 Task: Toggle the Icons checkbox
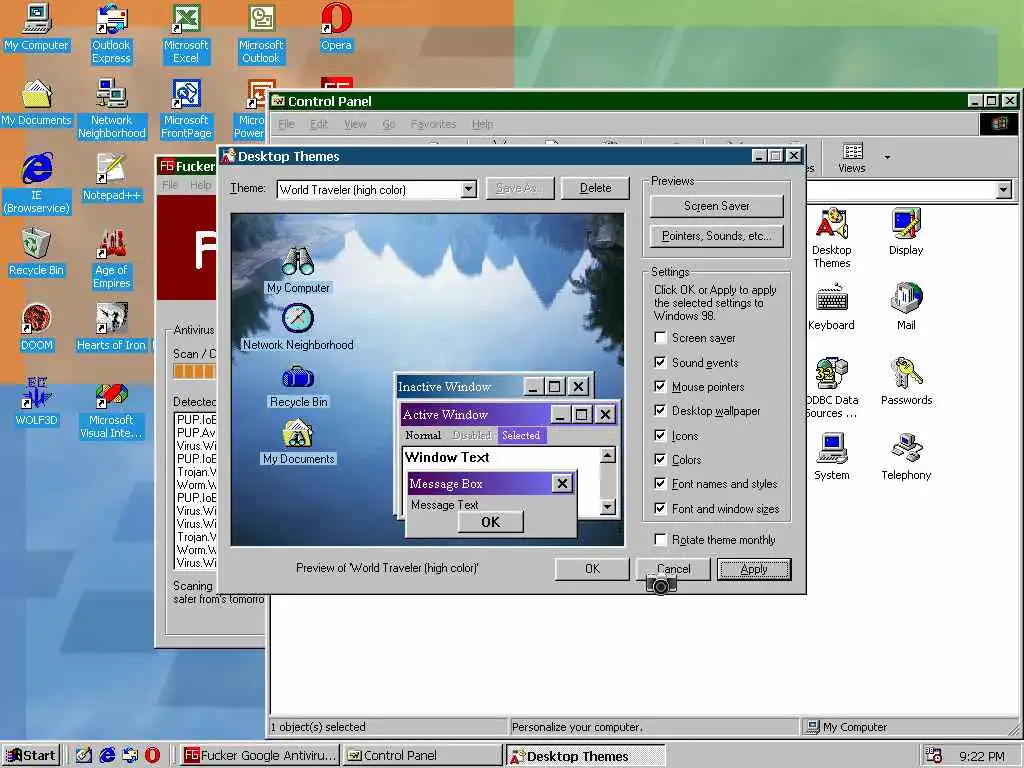click(660, 436)
